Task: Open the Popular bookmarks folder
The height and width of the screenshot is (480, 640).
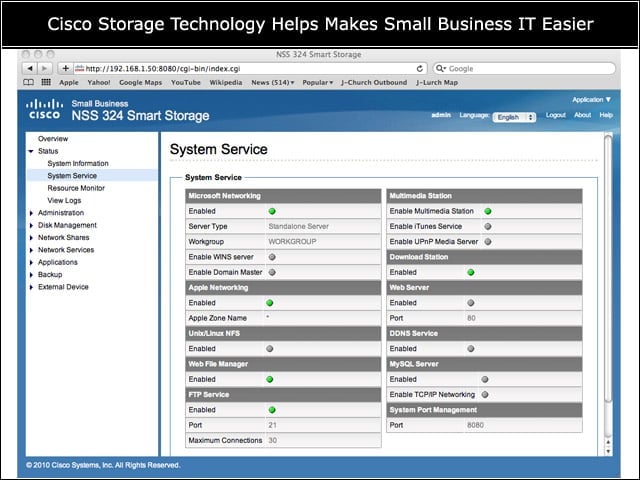Action: tap(318, 82)
